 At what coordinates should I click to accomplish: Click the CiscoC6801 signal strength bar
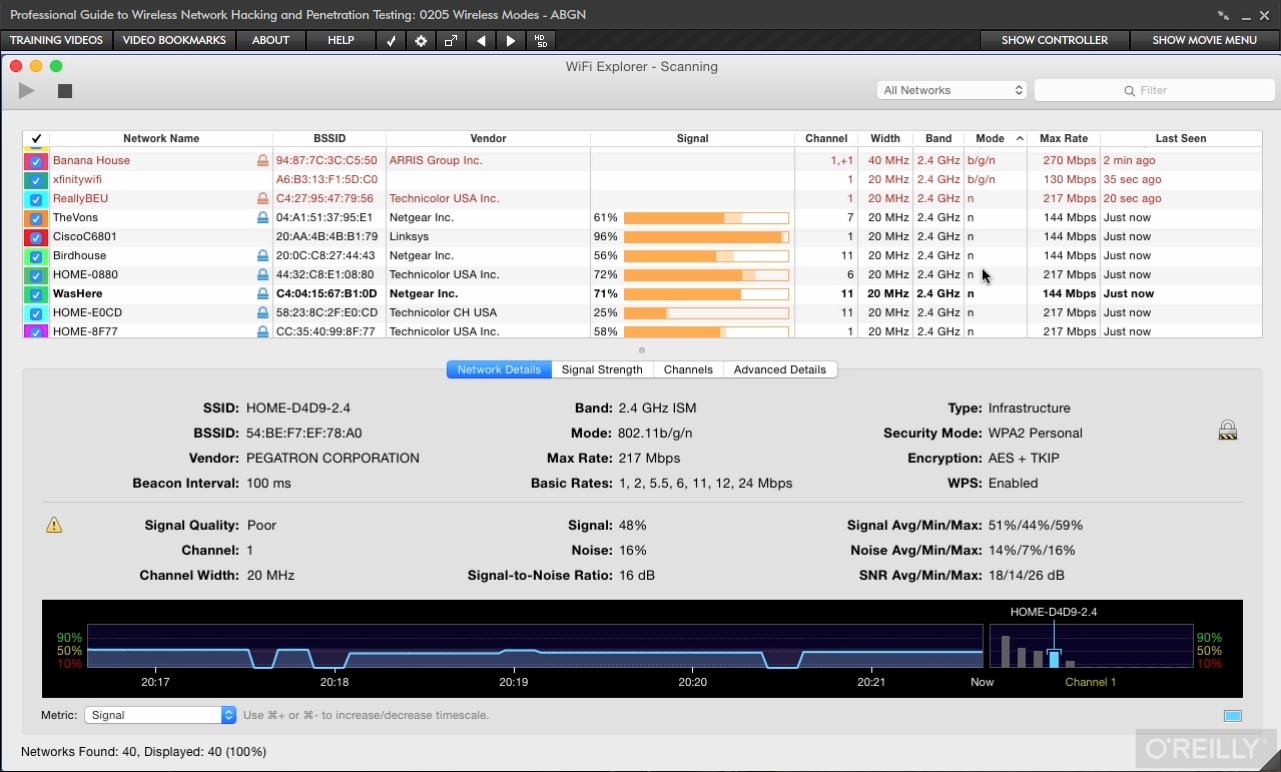tap(706, 237)
